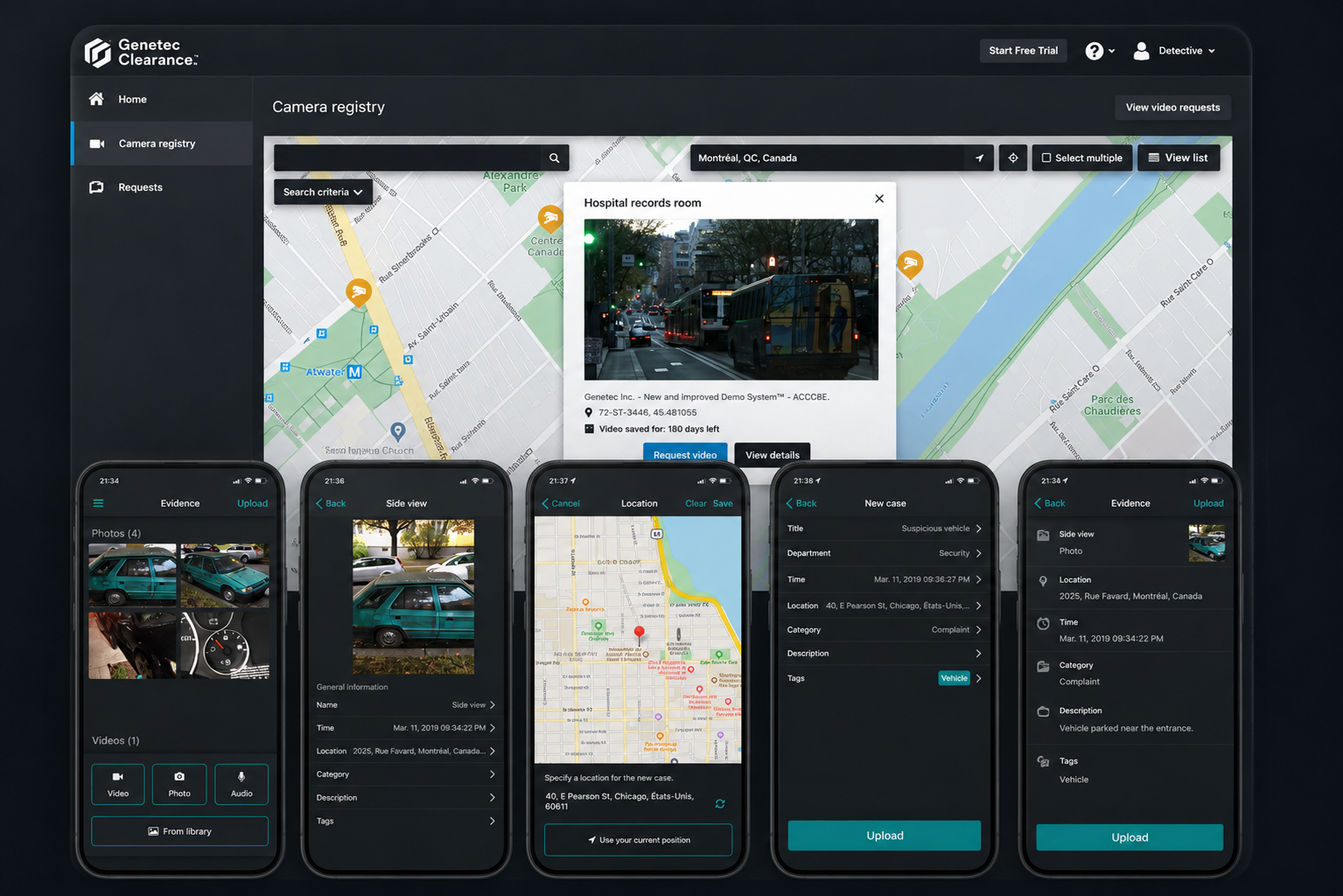1343x896 pixels.
Task: Open Category row Complaint in New case
Action: pyautogui.click(x=884, y=630)
